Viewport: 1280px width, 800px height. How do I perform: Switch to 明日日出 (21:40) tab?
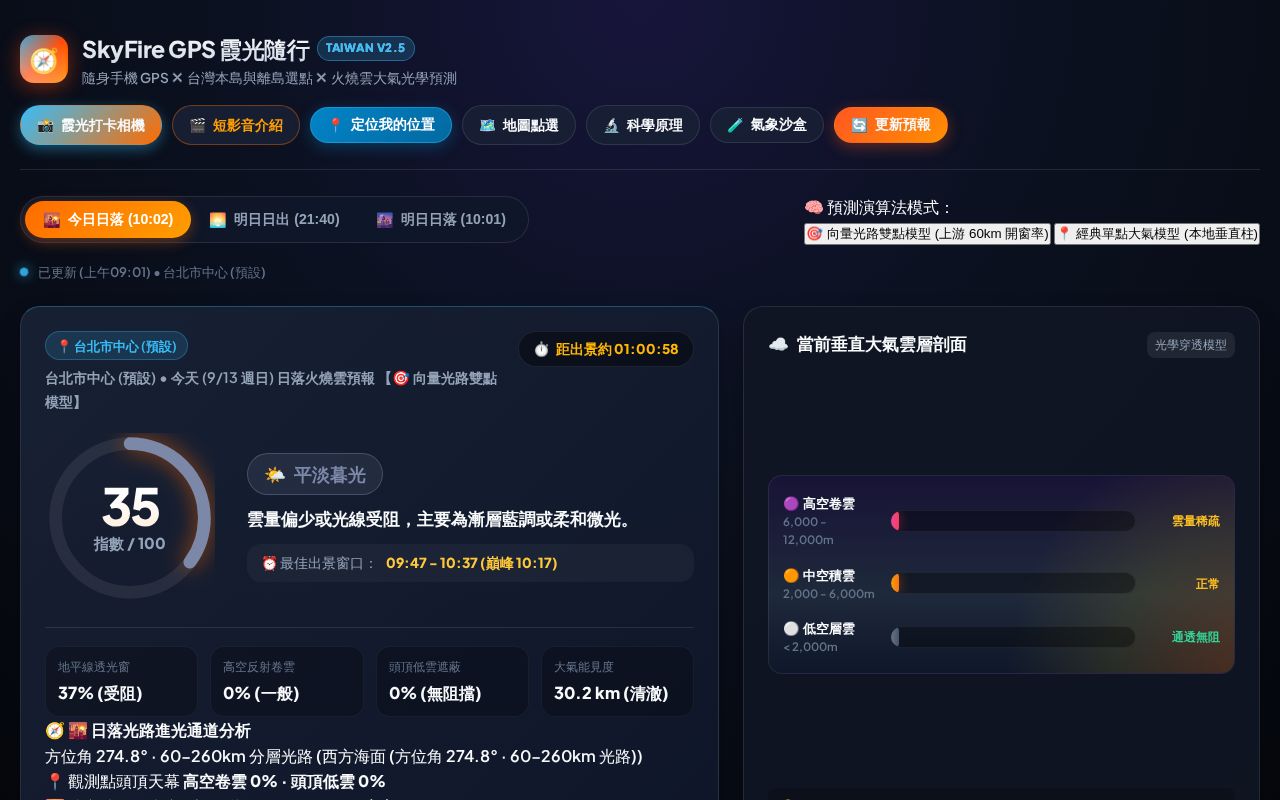(274, 219)
